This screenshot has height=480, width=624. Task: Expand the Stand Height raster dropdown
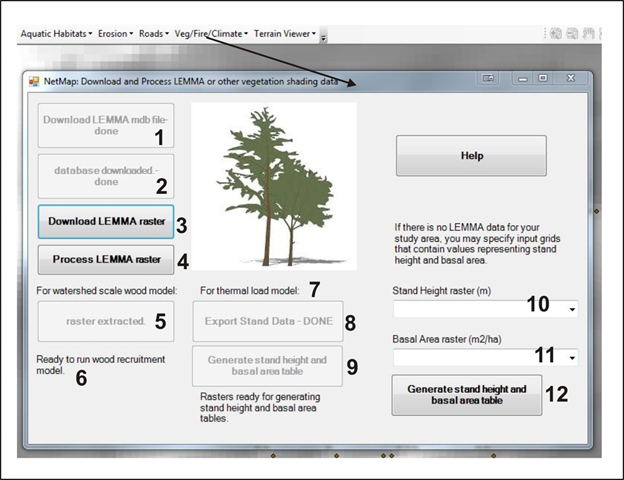[571, 311]
